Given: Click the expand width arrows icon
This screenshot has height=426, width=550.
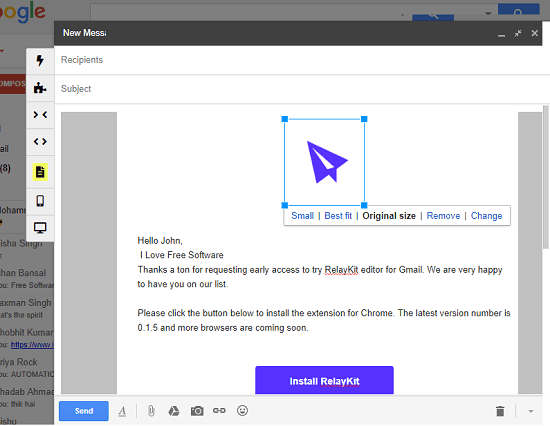Looking at the screenshot, I should tap(40, 142).
